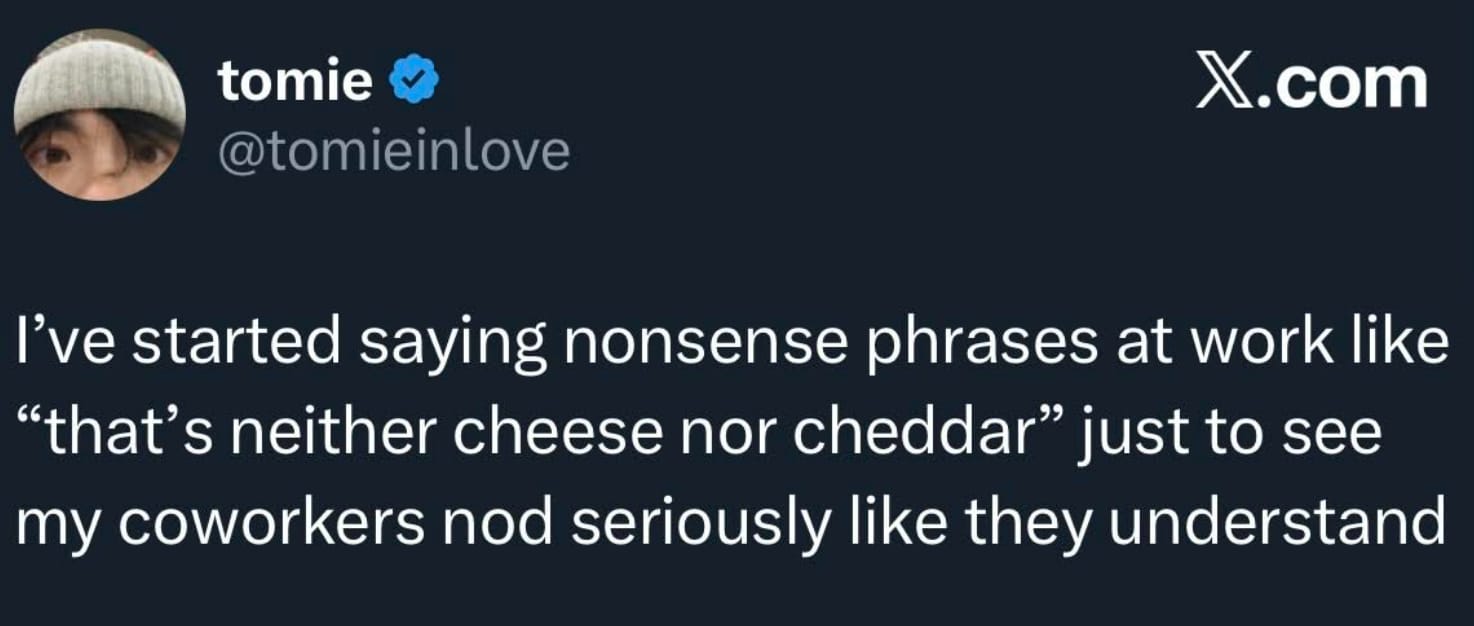
Task: Click the display name tomie
Action: (x=295, y=81)
